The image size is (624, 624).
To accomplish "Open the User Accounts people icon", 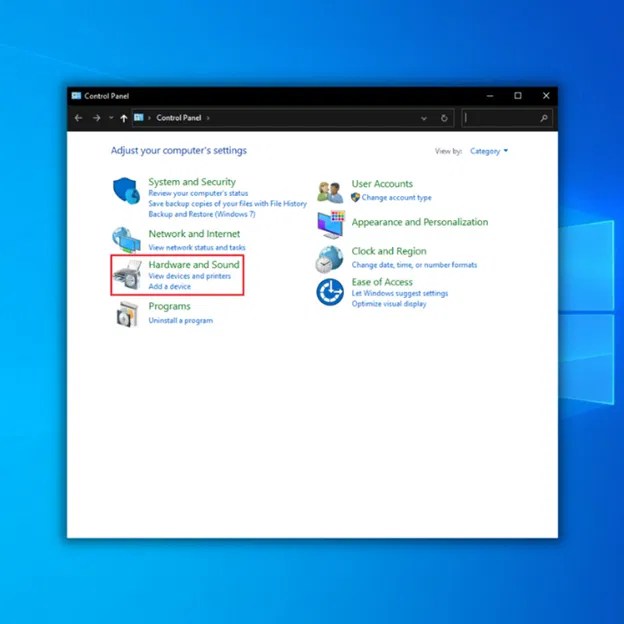I will 330,192.
